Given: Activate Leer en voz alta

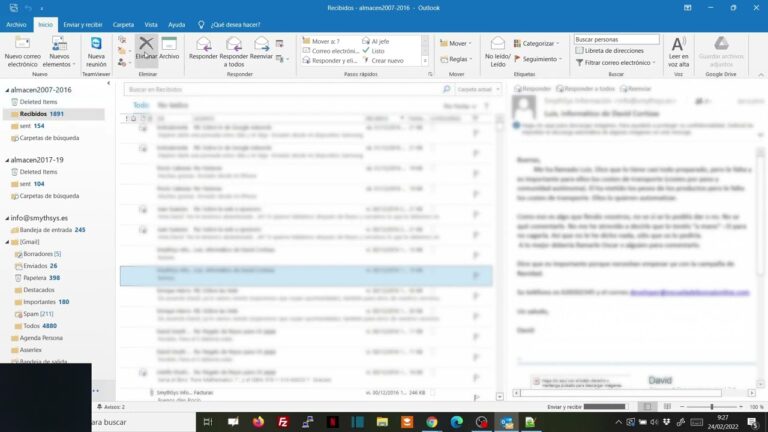Looking at the screenshot, I should 678,51.
